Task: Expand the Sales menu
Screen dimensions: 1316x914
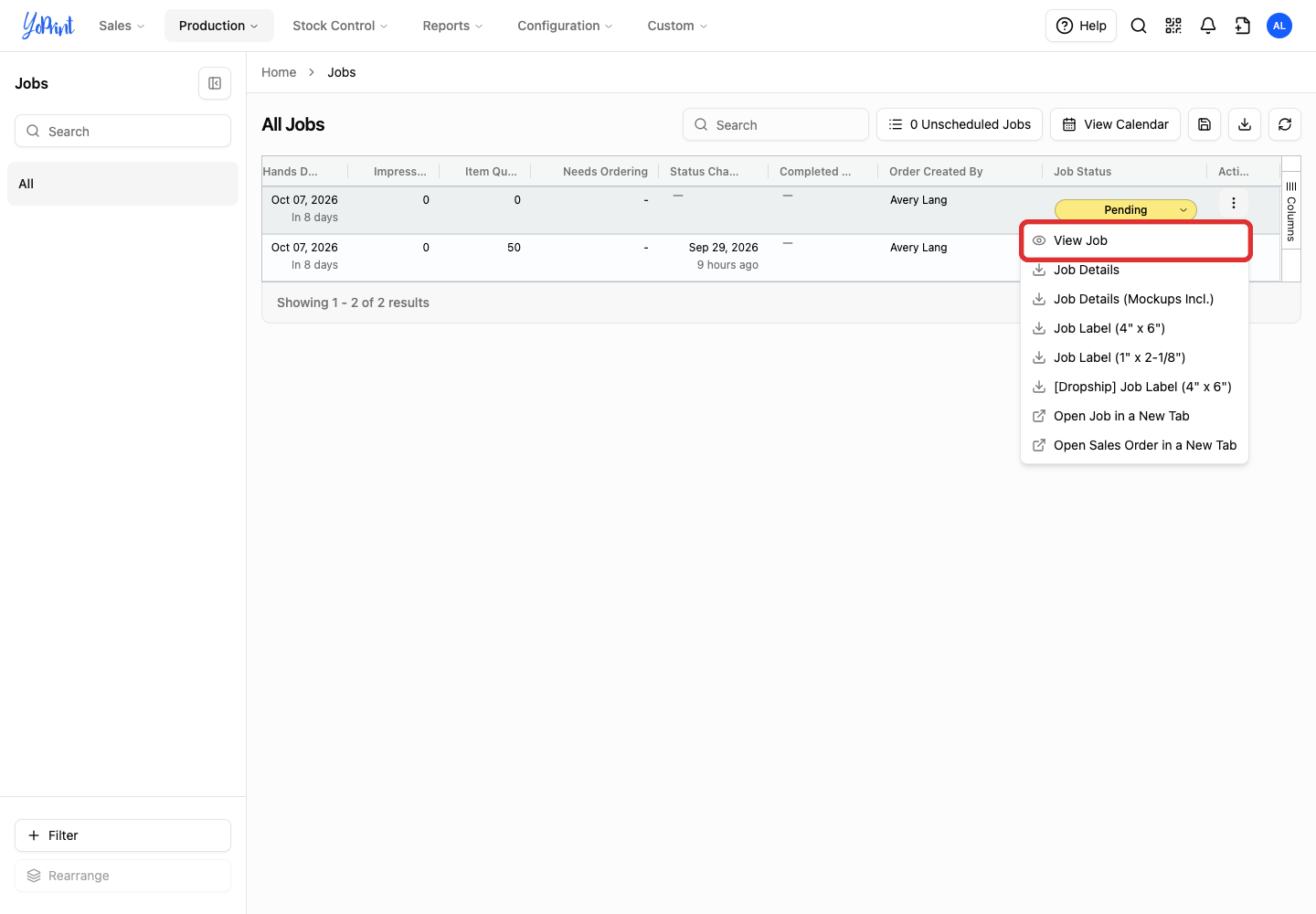Action: tap(122, 26)
